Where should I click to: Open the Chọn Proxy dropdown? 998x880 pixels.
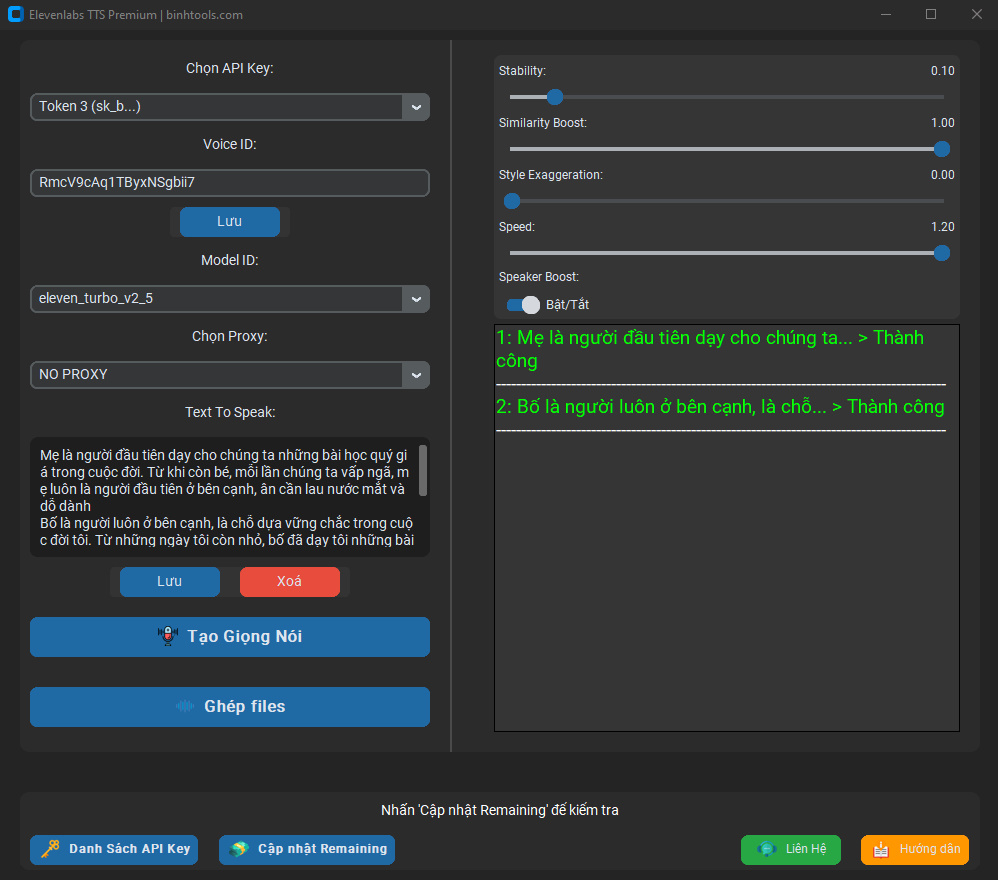(x=415, y=374)
